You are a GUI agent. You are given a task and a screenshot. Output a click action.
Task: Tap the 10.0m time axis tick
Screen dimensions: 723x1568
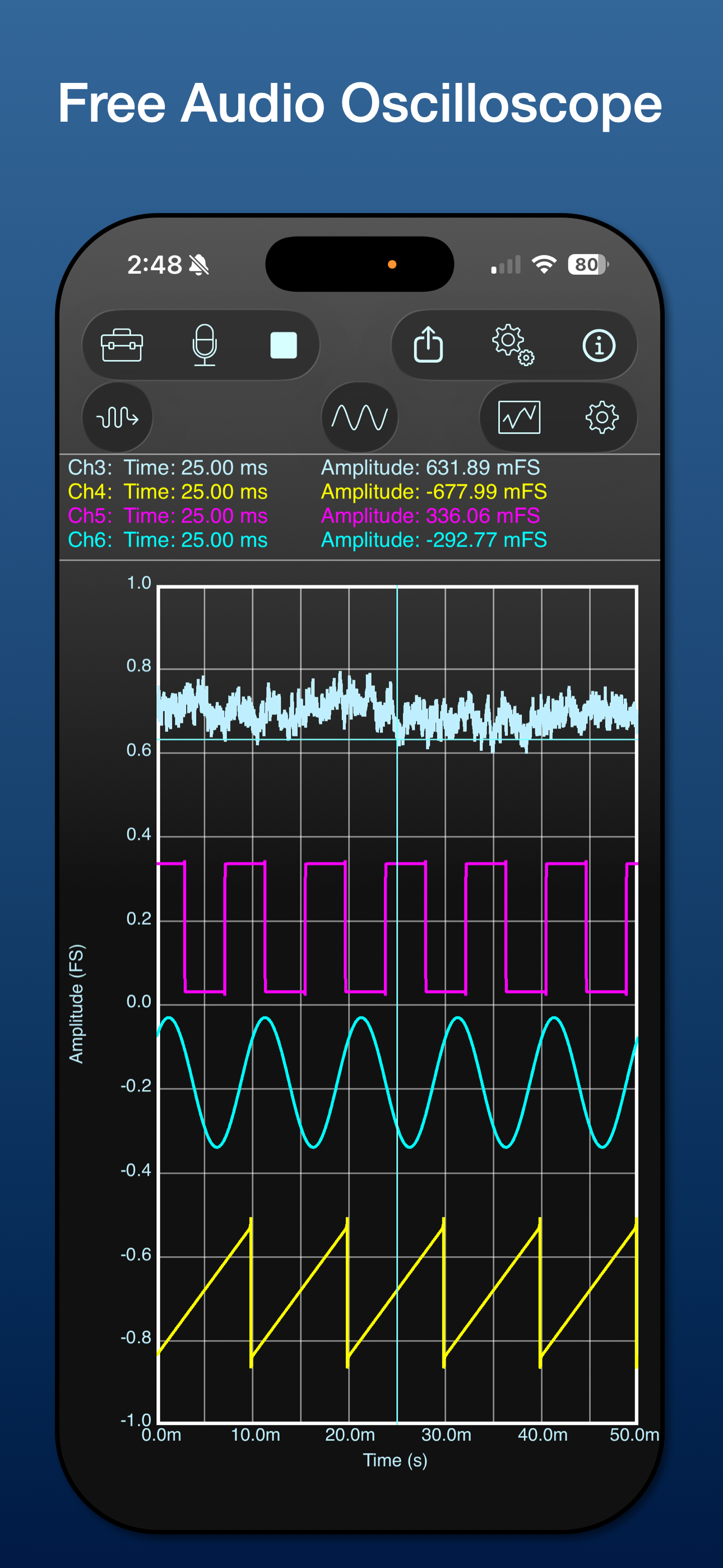[x=256, y=1435]
